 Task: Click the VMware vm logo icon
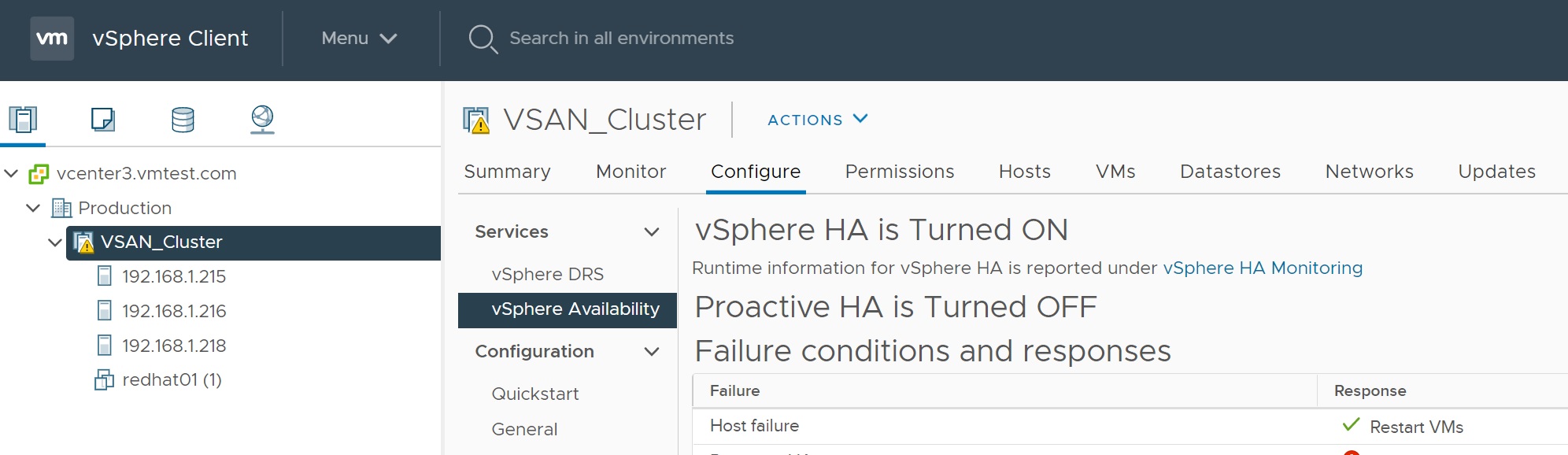[52, 39]
